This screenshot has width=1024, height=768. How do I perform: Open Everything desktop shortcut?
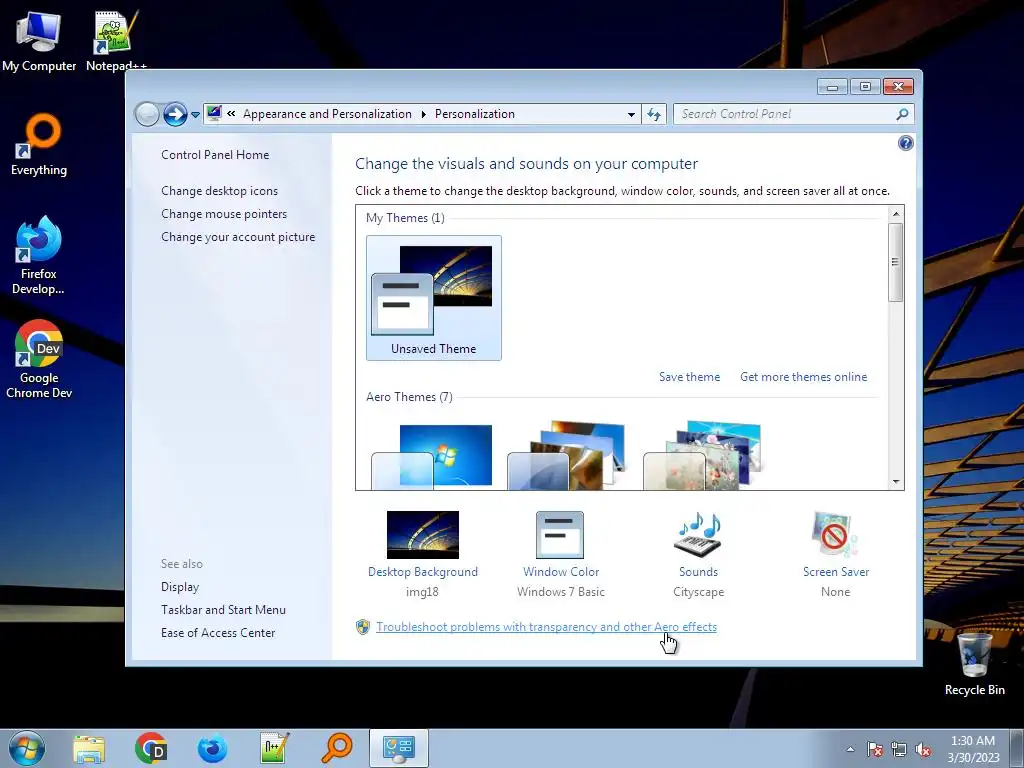pyautogui.click(x=39, y=145)
